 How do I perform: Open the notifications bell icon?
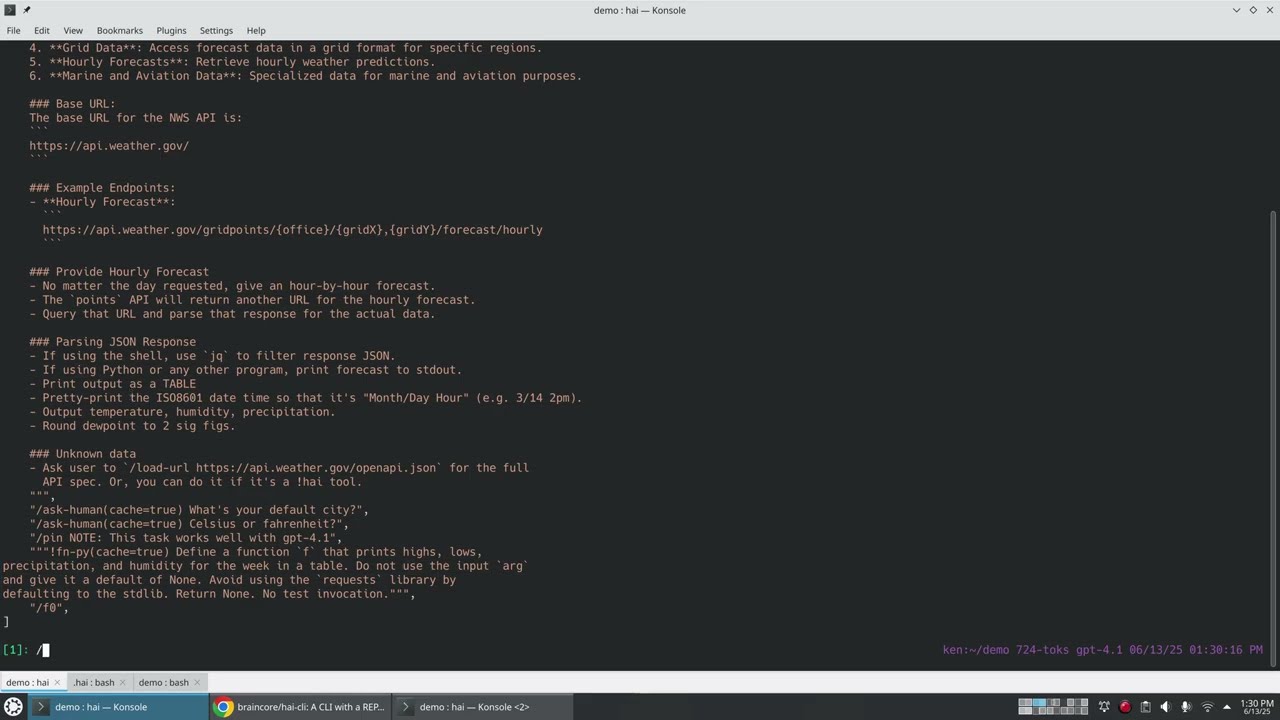tap(1105, 707)
